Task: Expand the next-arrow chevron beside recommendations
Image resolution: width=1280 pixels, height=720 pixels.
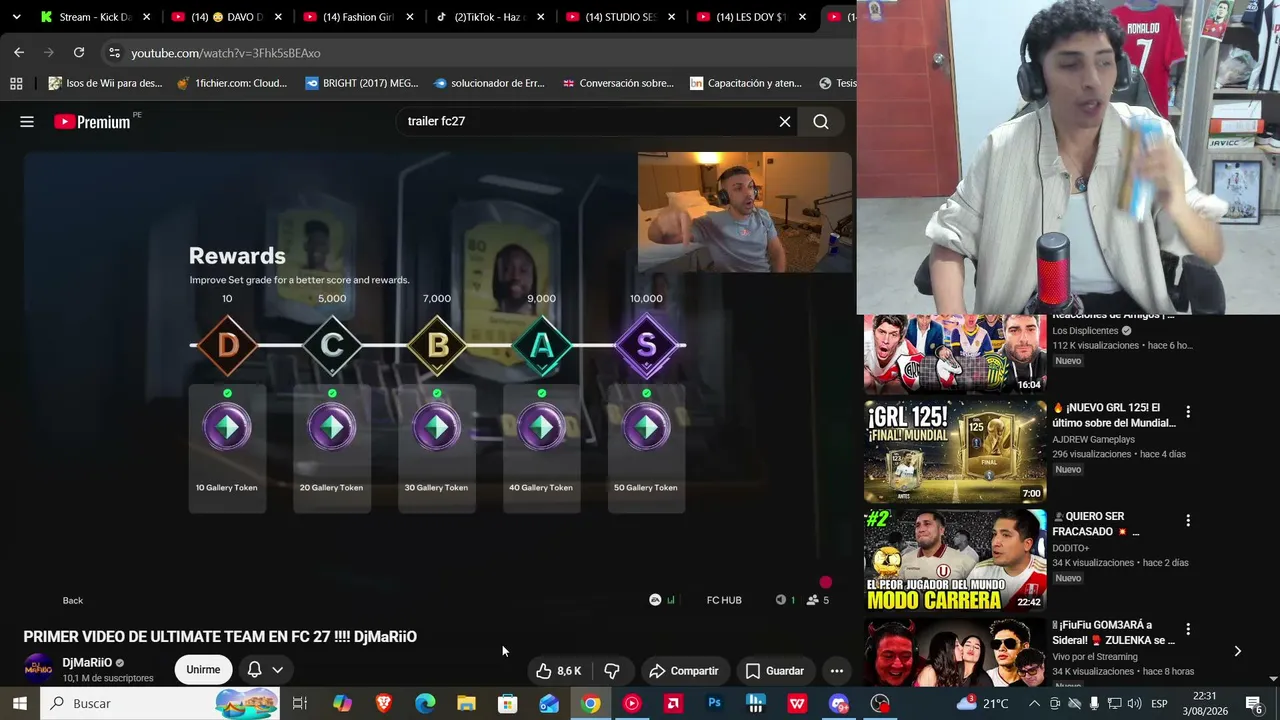Action: click(x=1238, y=651)
